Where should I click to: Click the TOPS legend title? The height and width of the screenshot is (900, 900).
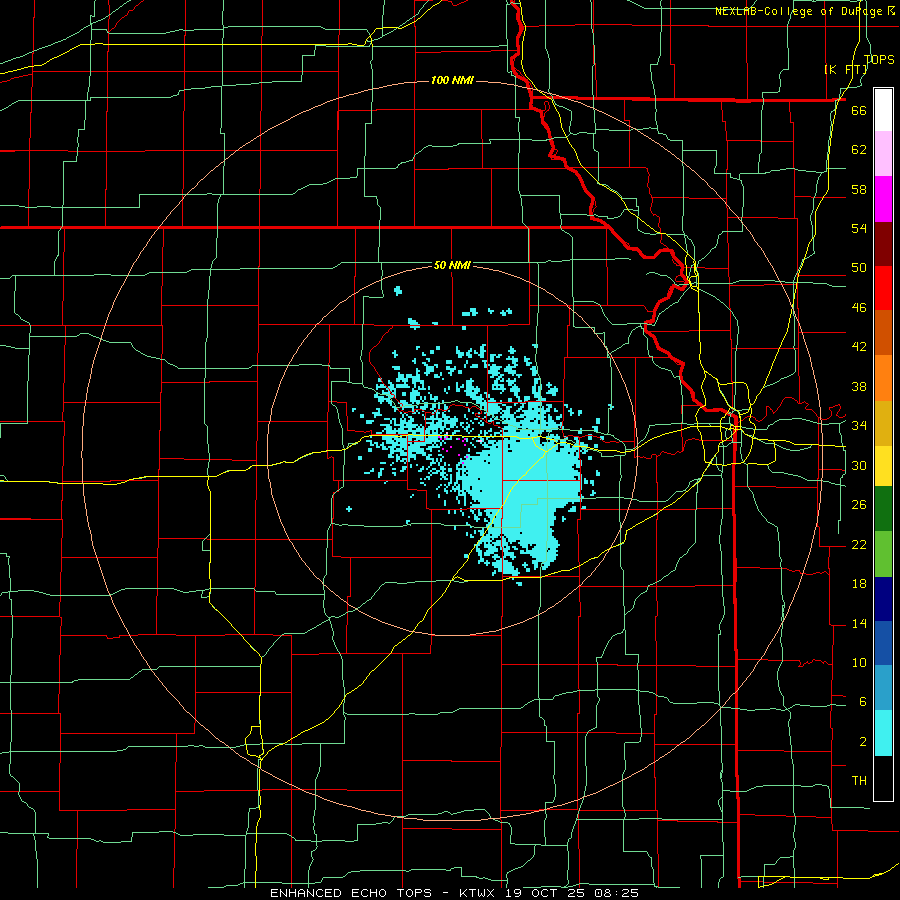coord(879,59)
